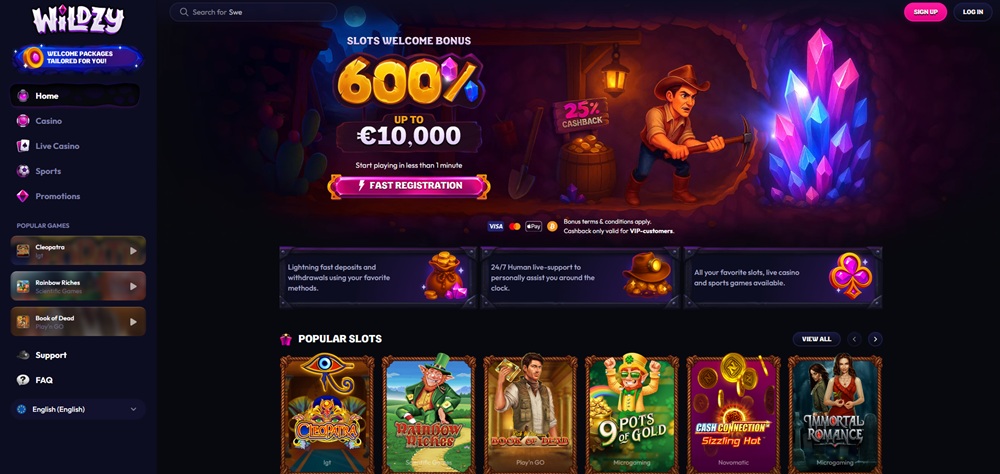This screenshot has height=474, width=1000.
Task: Play Book of Dead sidebar arrow
Action: 133,322
